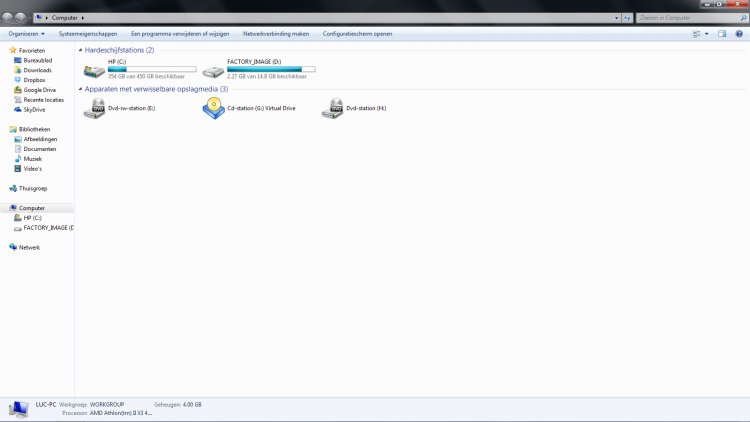
Task: Click Configuratiescherm openen
Action: tap(357, 34)
